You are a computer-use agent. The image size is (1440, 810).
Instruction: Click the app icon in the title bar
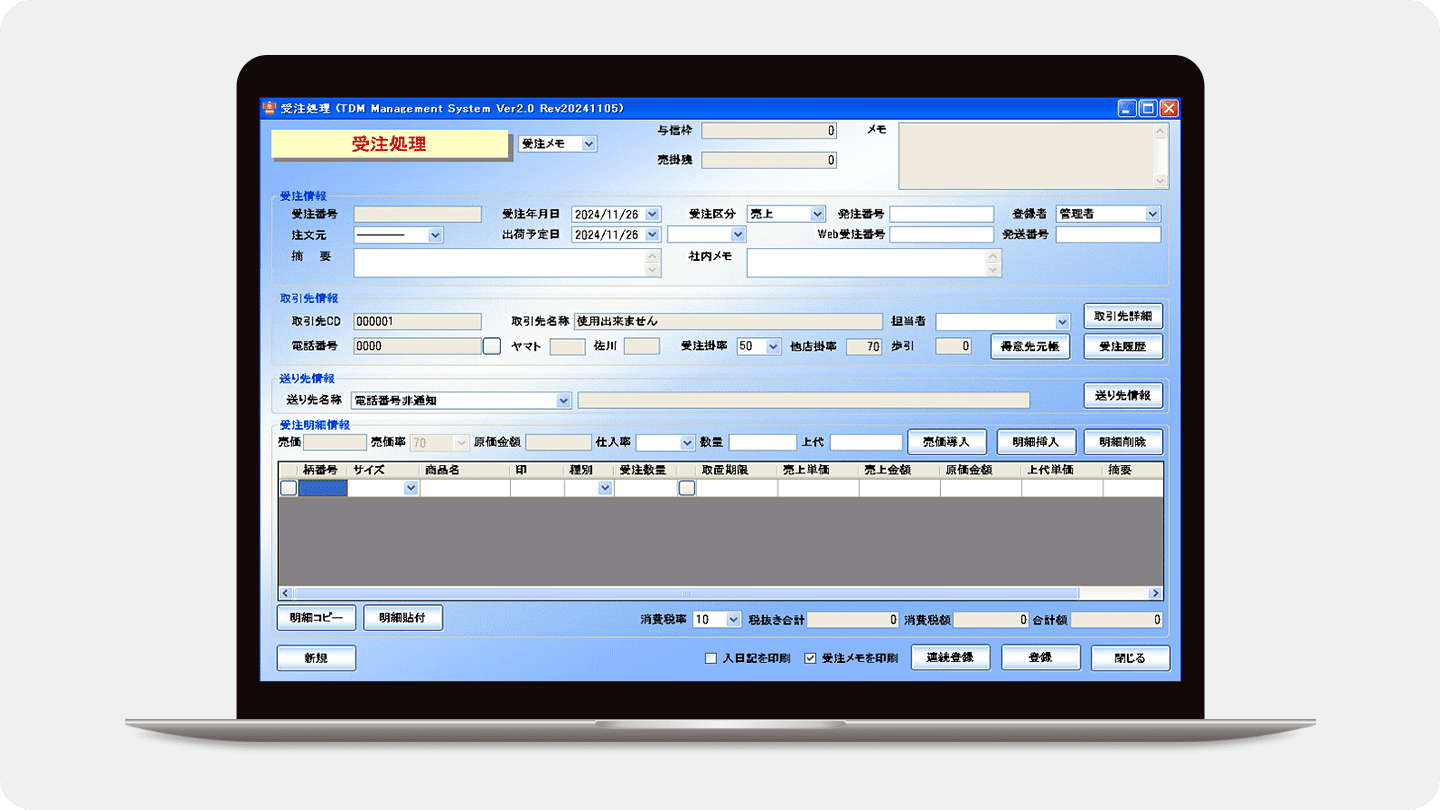(268, 108)
